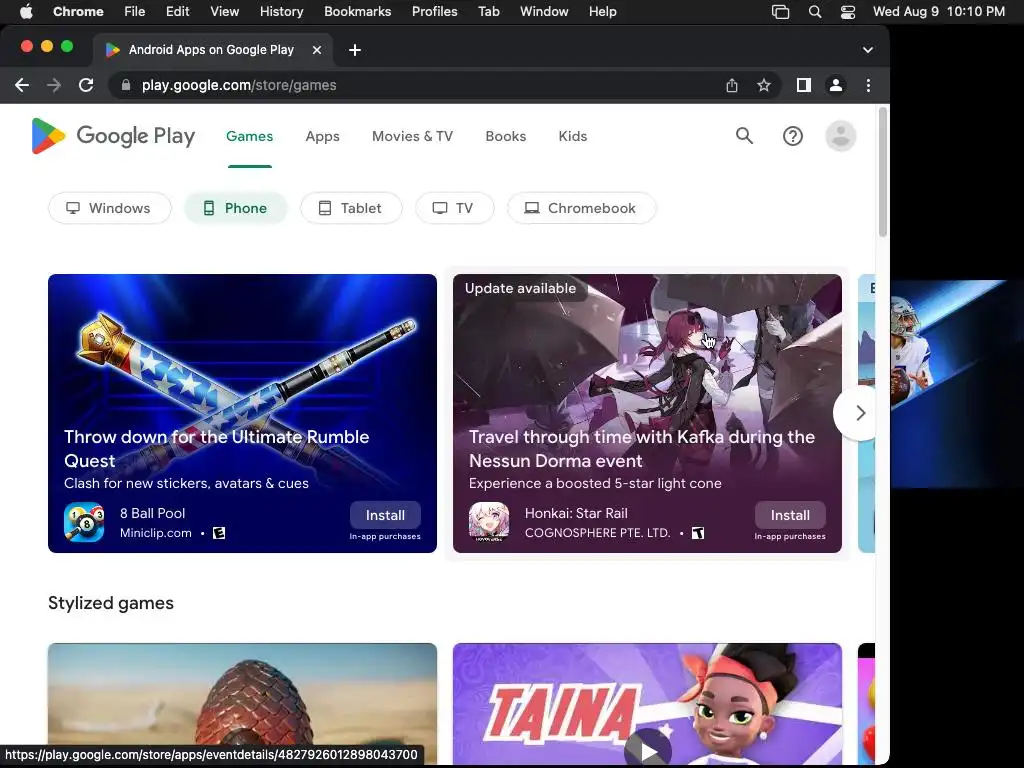Open the Bookmarks menu
1024x768 pixels.
coord(358,11)
